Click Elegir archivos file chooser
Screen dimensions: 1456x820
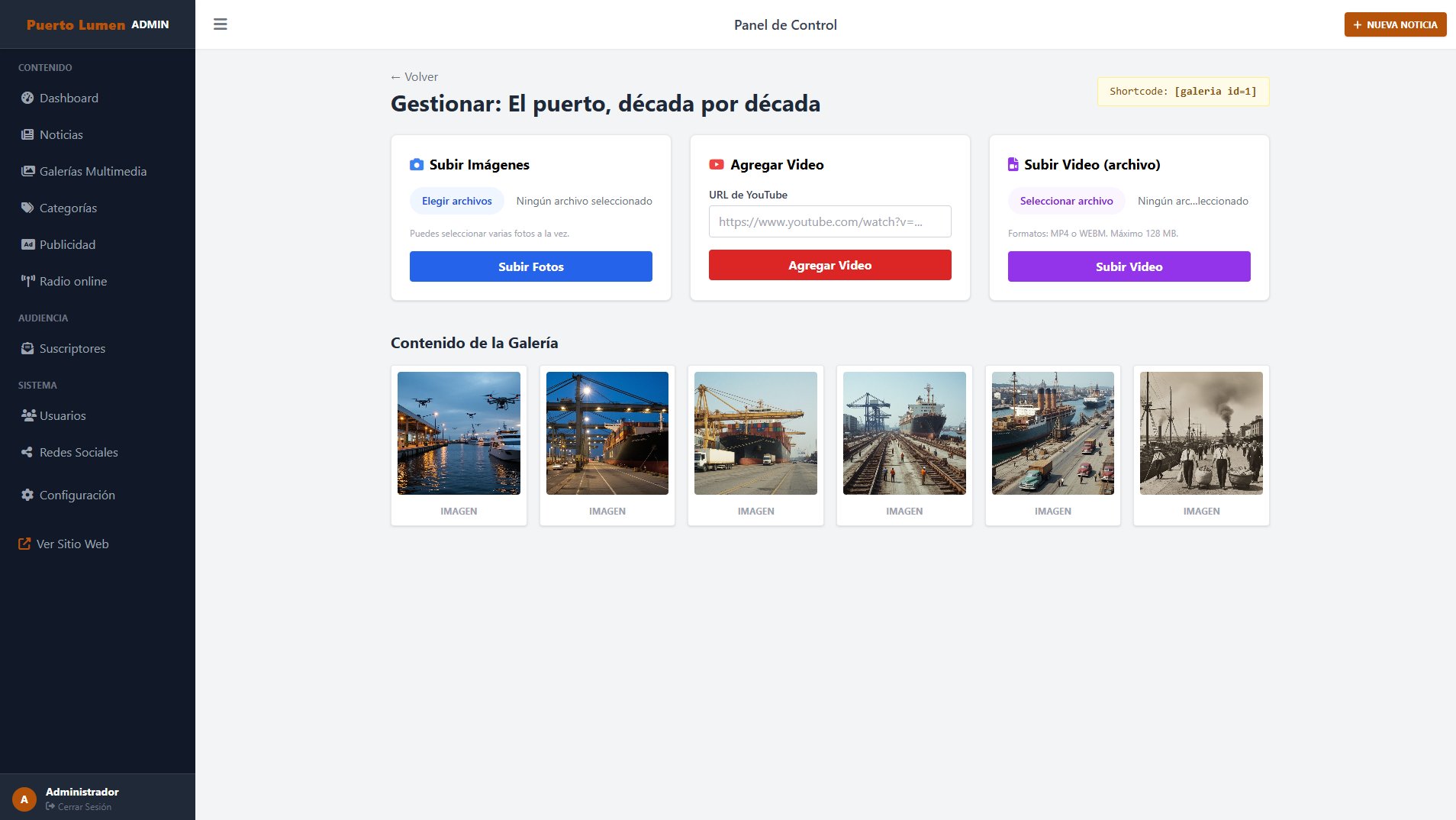click(457, 201)
